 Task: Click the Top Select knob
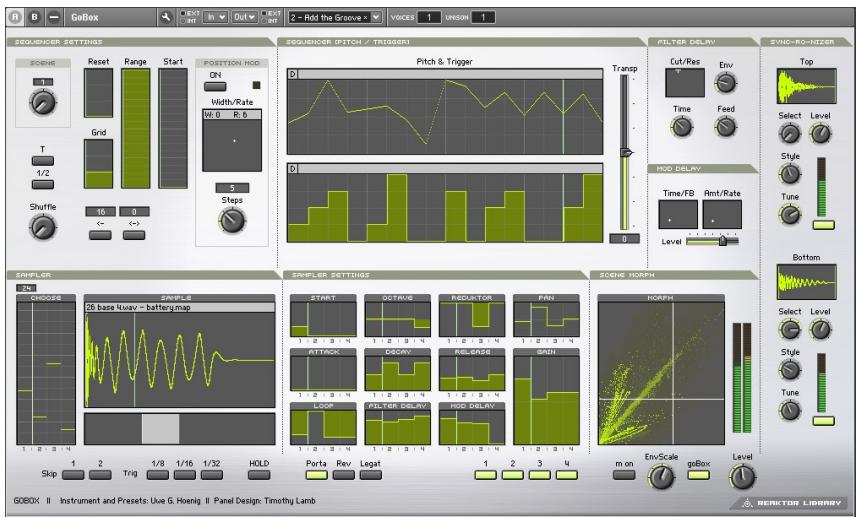click(x=789, y=133)
